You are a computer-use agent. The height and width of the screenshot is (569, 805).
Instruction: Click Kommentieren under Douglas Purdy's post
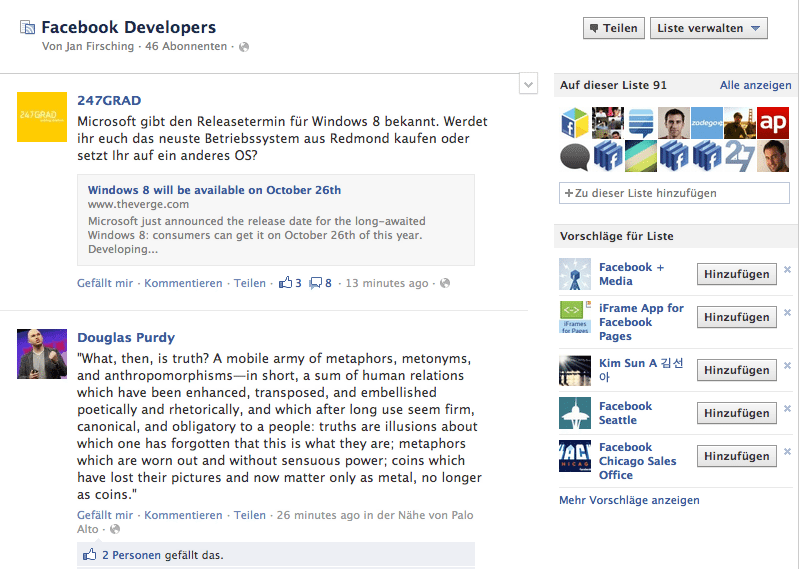coord(183,515)
